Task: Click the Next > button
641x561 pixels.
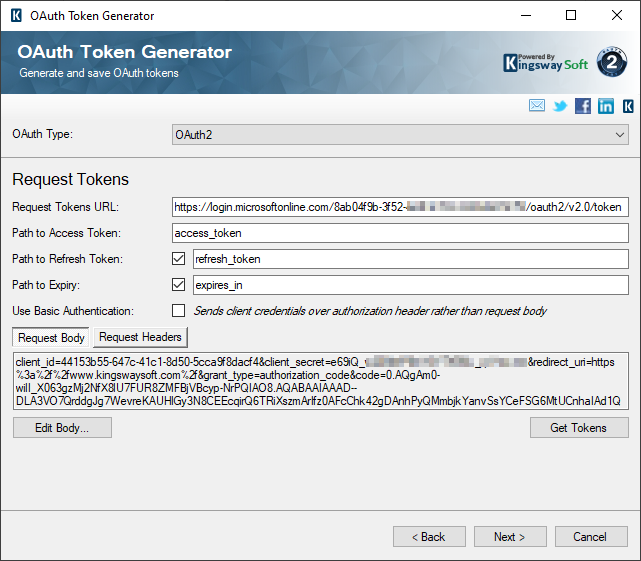Action: pyautogui.click(x=509, y=537)
